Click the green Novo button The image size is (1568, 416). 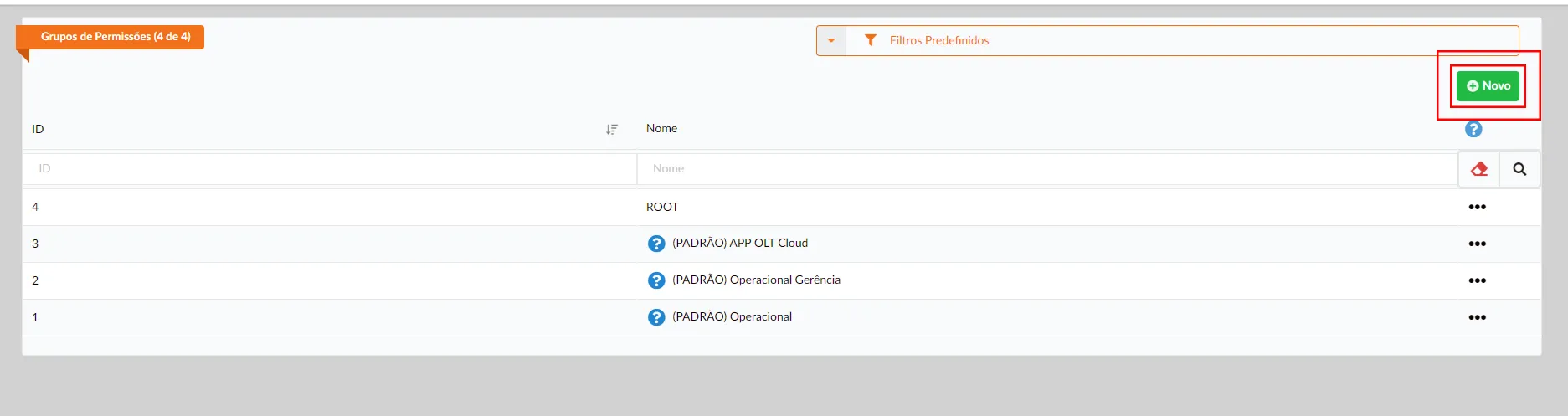click(1488, 86)
